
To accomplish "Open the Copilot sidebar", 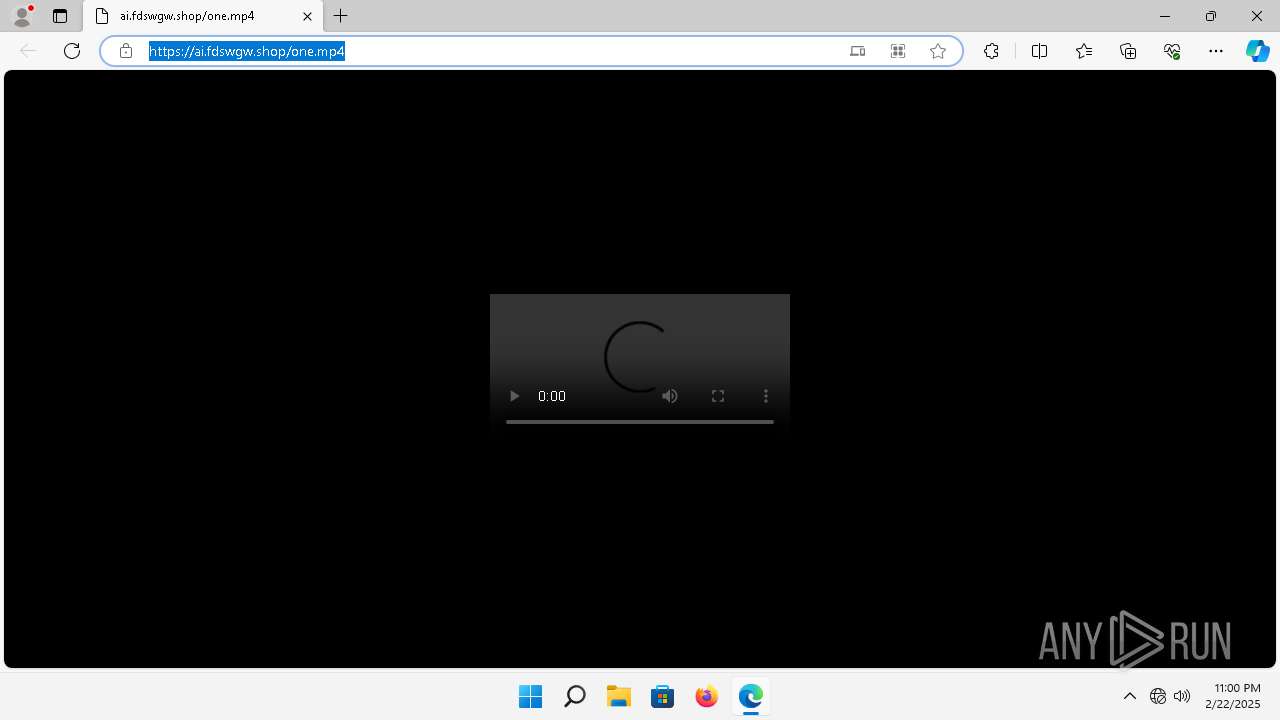I will click(1257, 51).
